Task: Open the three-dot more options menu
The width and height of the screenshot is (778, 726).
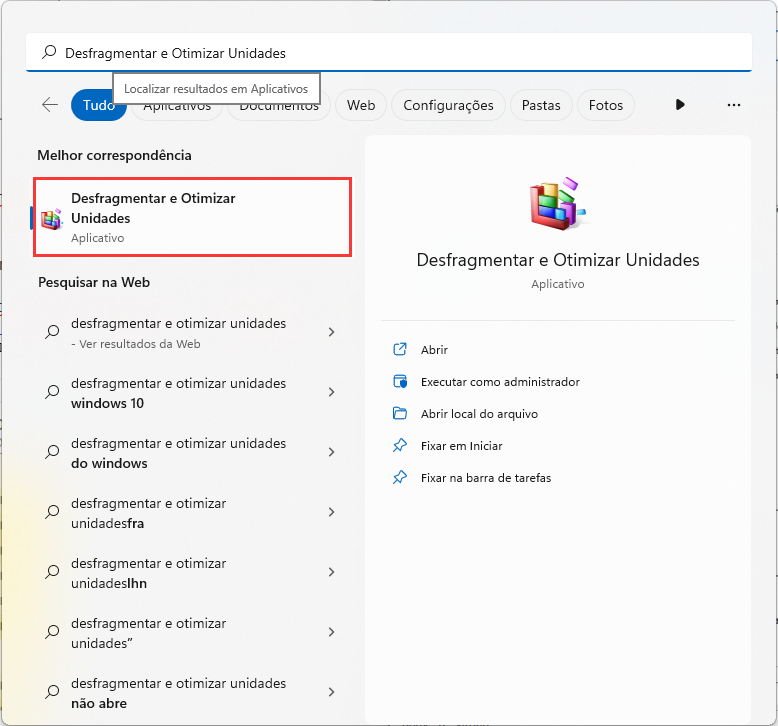Action: (734, 105)
